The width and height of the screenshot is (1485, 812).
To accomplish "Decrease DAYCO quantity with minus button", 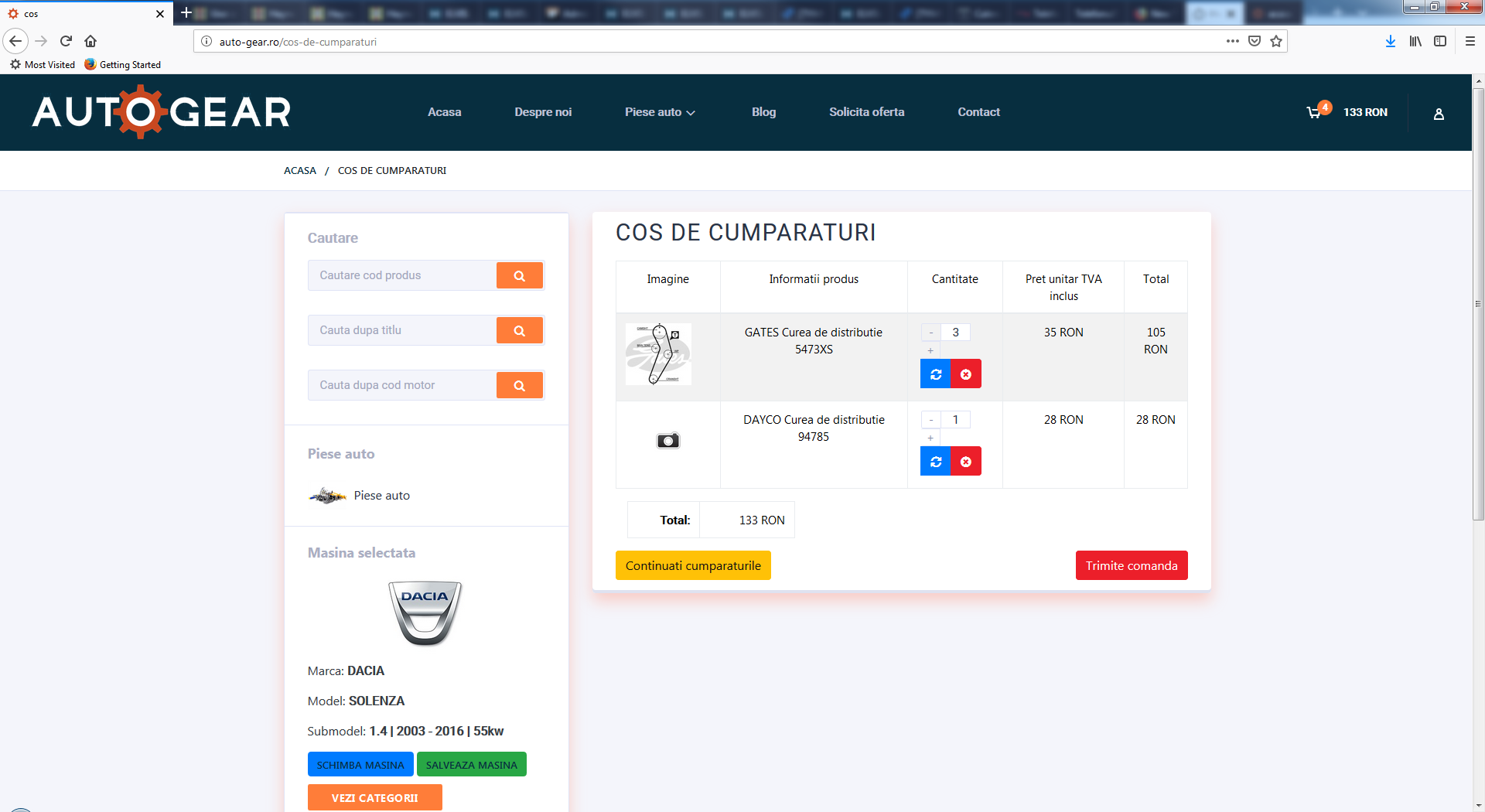I will 931,420.
